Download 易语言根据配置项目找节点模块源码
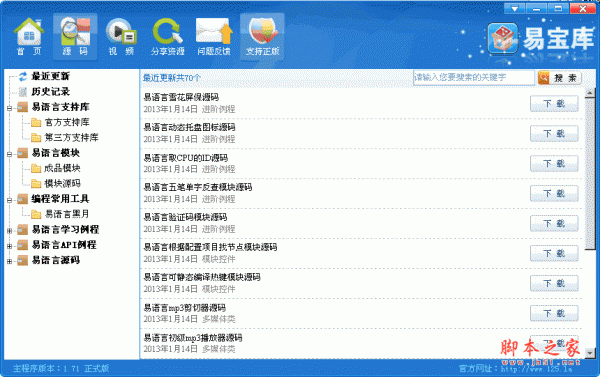 tap(554, 253)
